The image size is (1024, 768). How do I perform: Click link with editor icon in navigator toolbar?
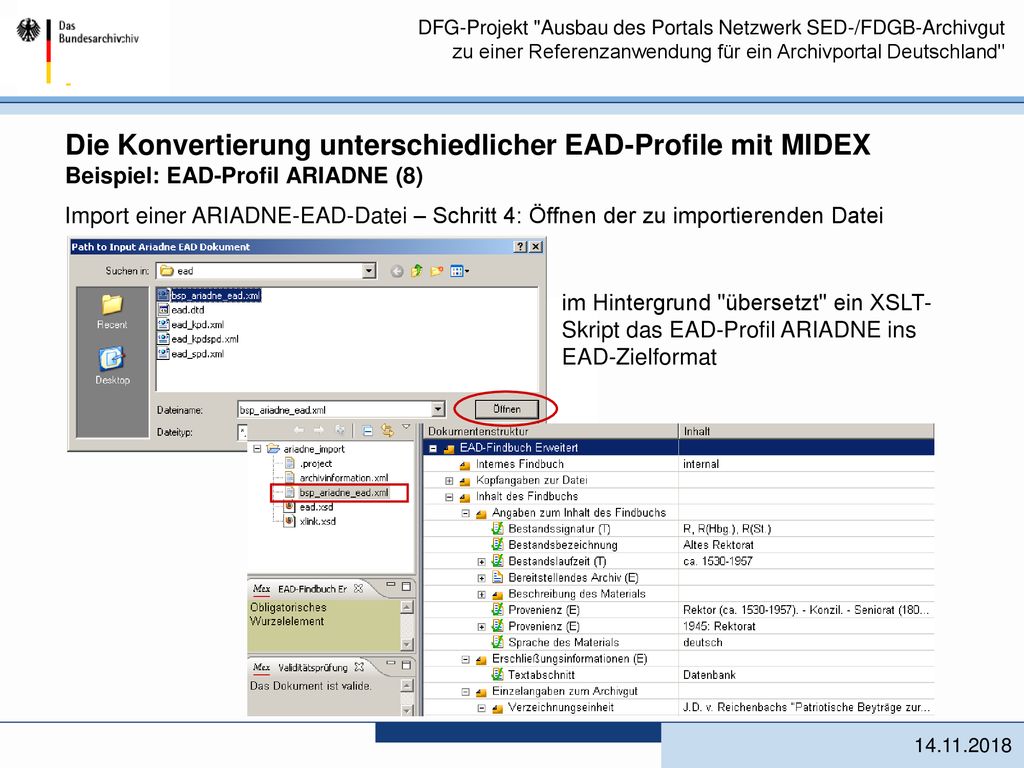click(x=387, y=430)
